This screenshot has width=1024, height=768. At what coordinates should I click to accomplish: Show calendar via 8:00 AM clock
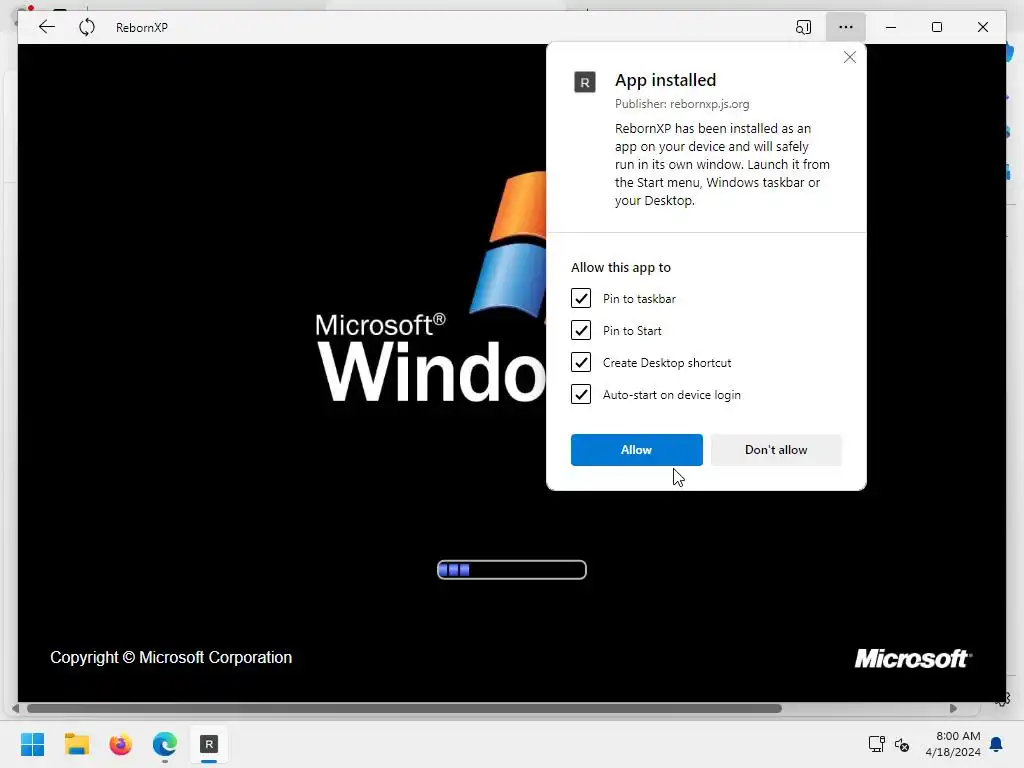pyautogui.click(x=953, y=744)
